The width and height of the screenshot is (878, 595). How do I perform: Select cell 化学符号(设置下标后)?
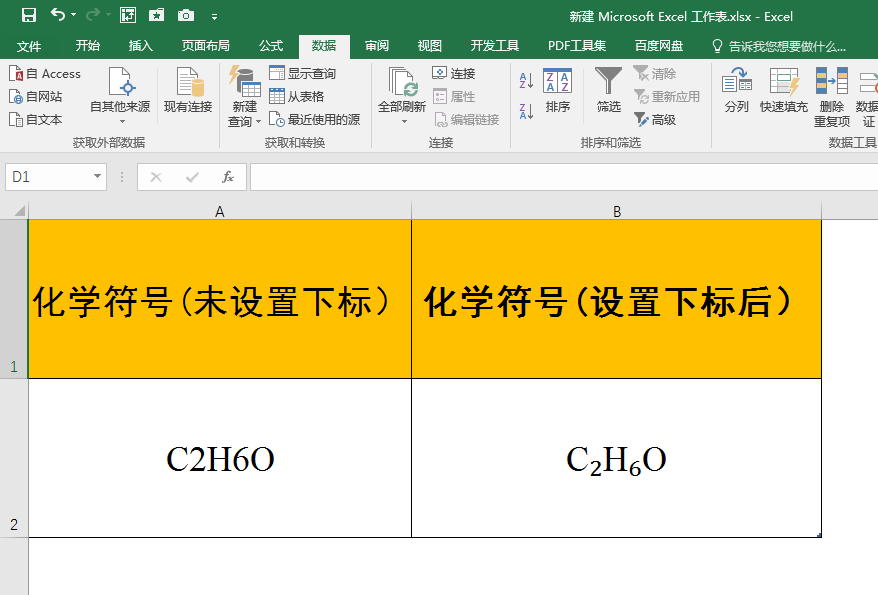(617, 299)
